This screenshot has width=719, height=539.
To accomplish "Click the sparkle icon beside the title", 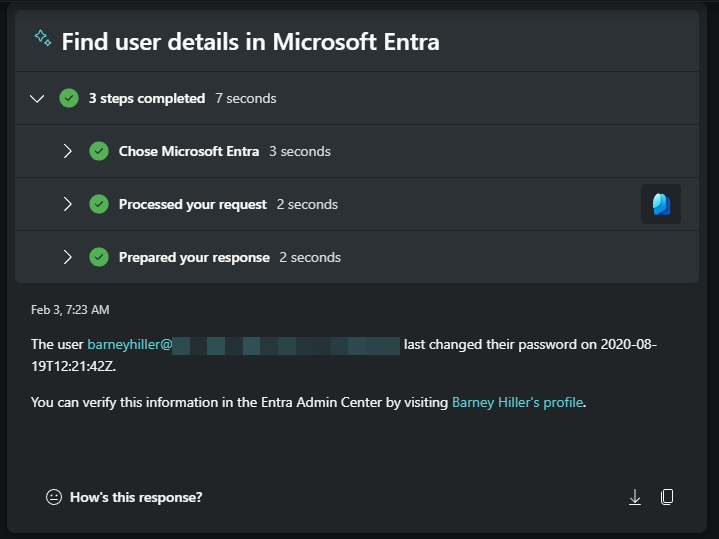I will coord(43,38).
